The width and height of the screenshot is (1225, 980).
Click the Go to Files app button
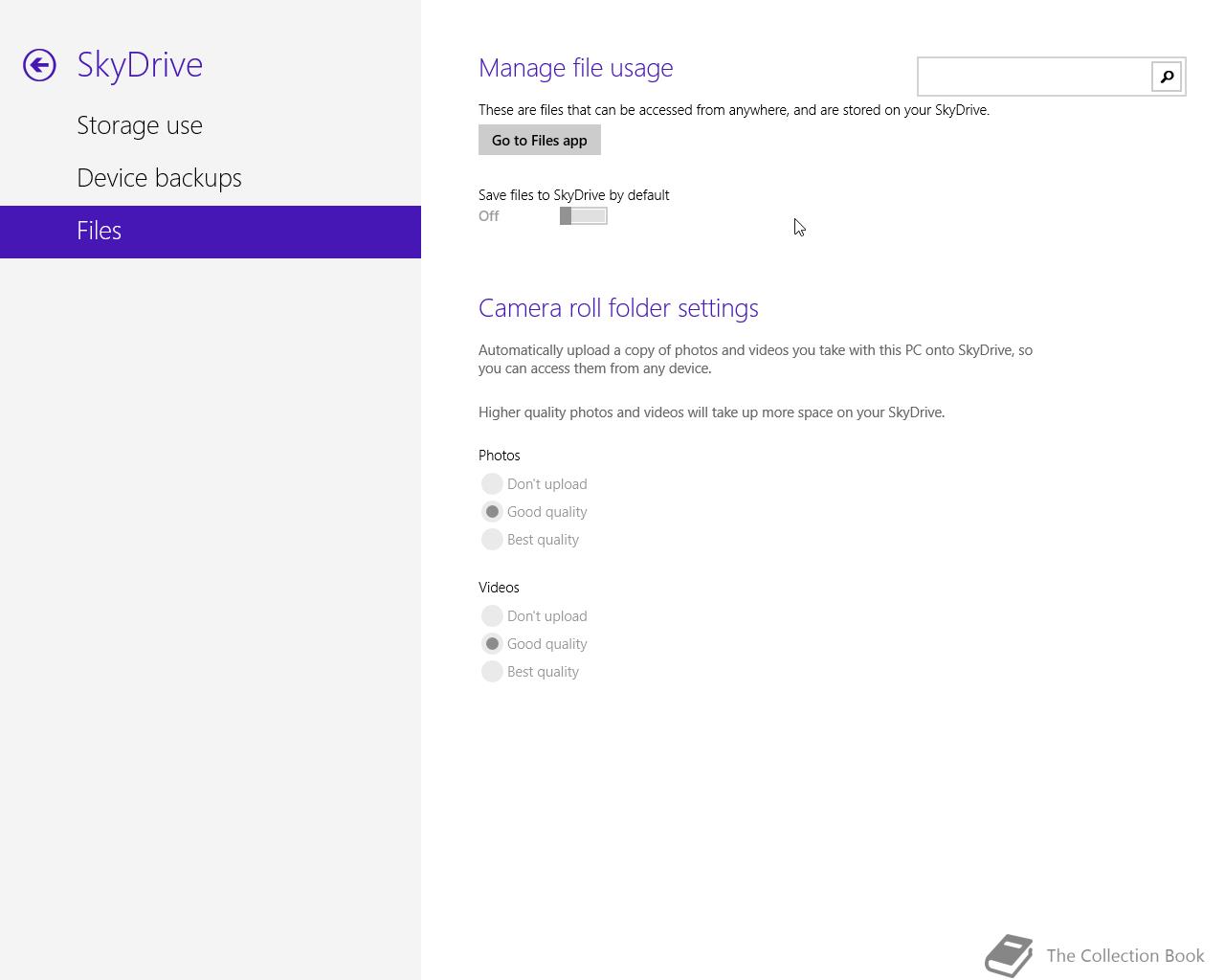(540, 140)
